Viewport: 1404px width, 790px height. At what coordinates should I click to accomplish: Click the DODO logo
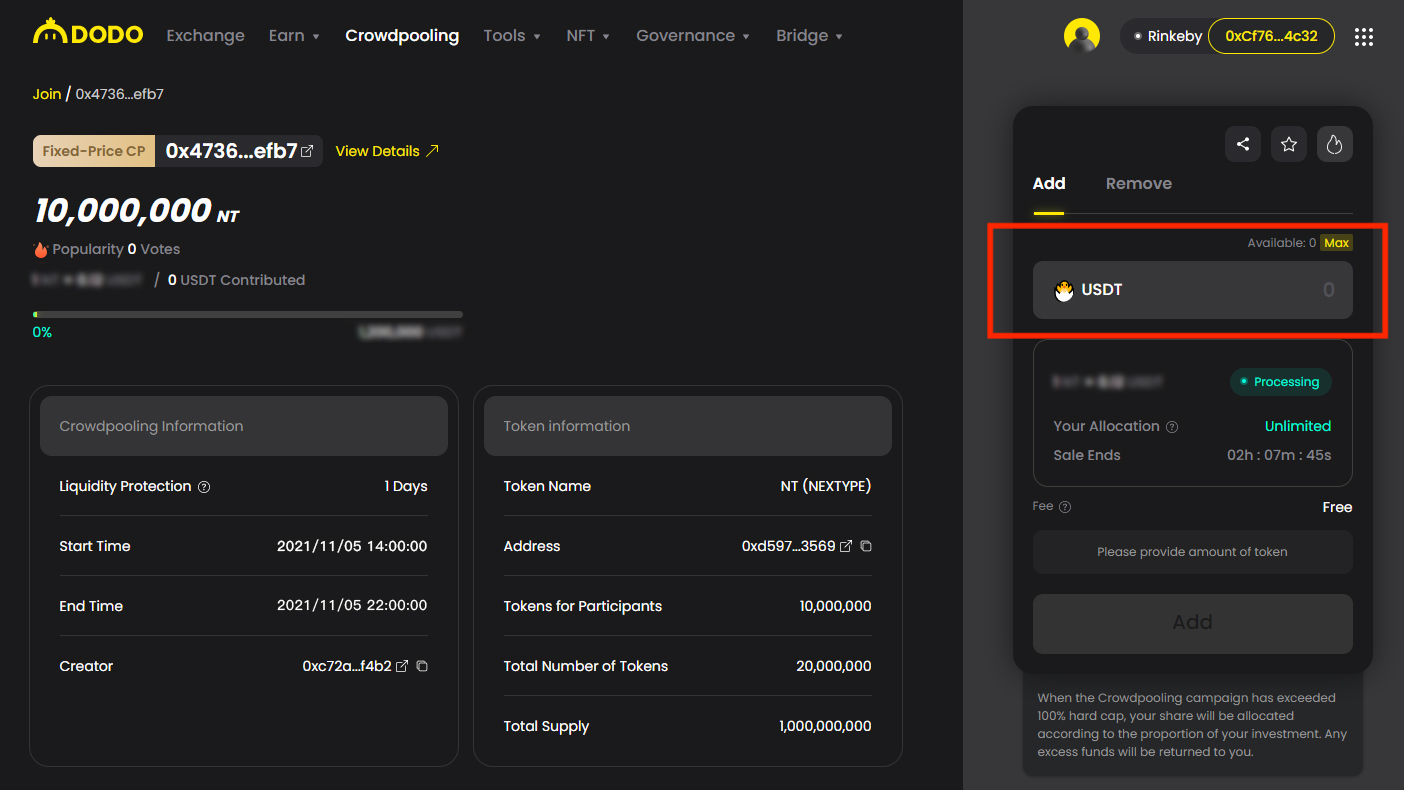[88, 34]
